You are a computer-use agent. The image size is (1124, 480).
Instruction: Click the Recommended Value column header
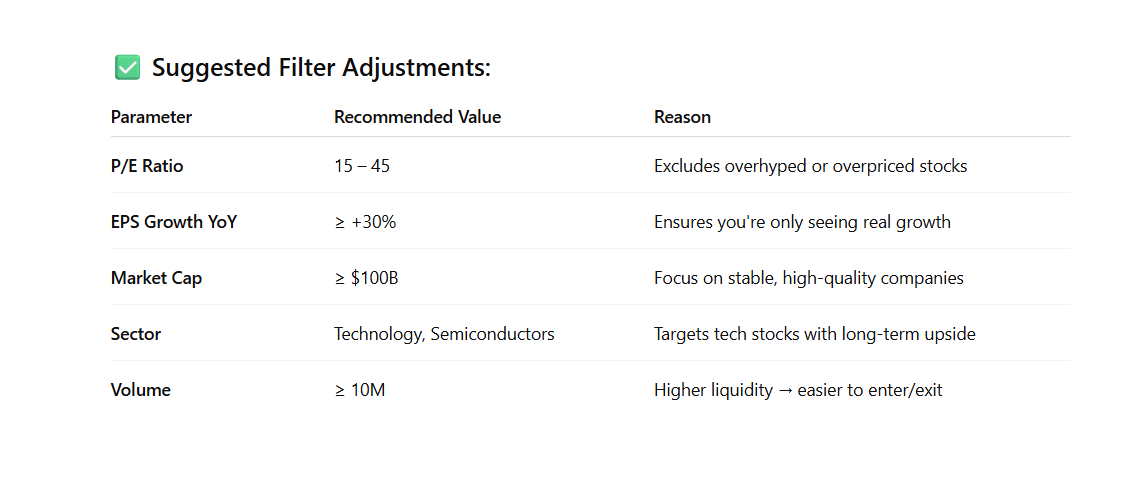pyautogui.click(x=417, y=117)
